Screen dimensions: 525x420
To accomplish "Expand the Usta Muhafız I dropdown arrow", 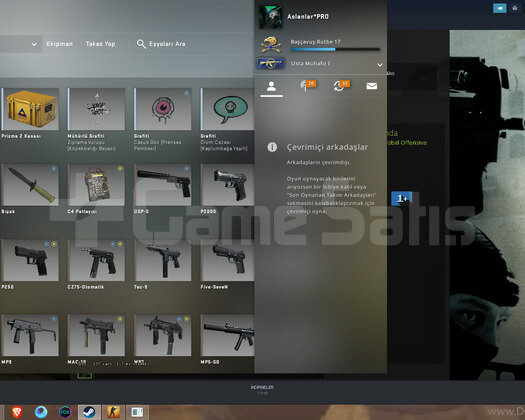I will point(380,64).
